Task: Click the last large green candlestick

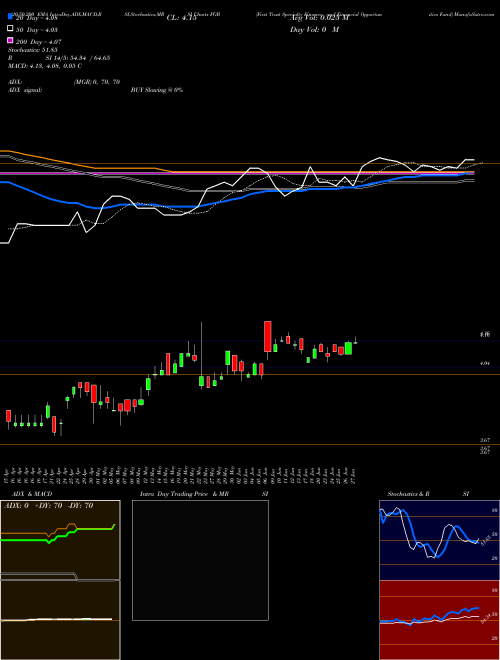Action: [x=348, y=349]
